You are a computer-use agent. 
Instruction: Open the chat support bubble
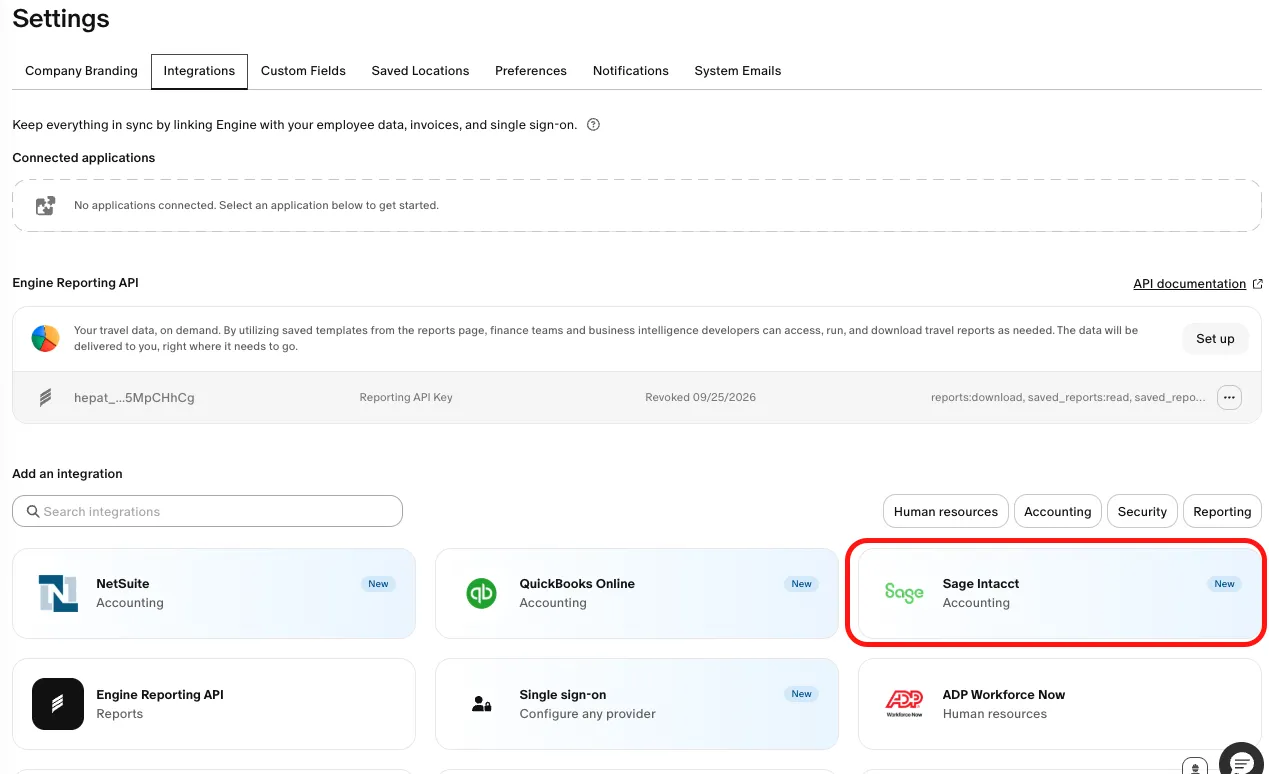tap(1242, 762)
